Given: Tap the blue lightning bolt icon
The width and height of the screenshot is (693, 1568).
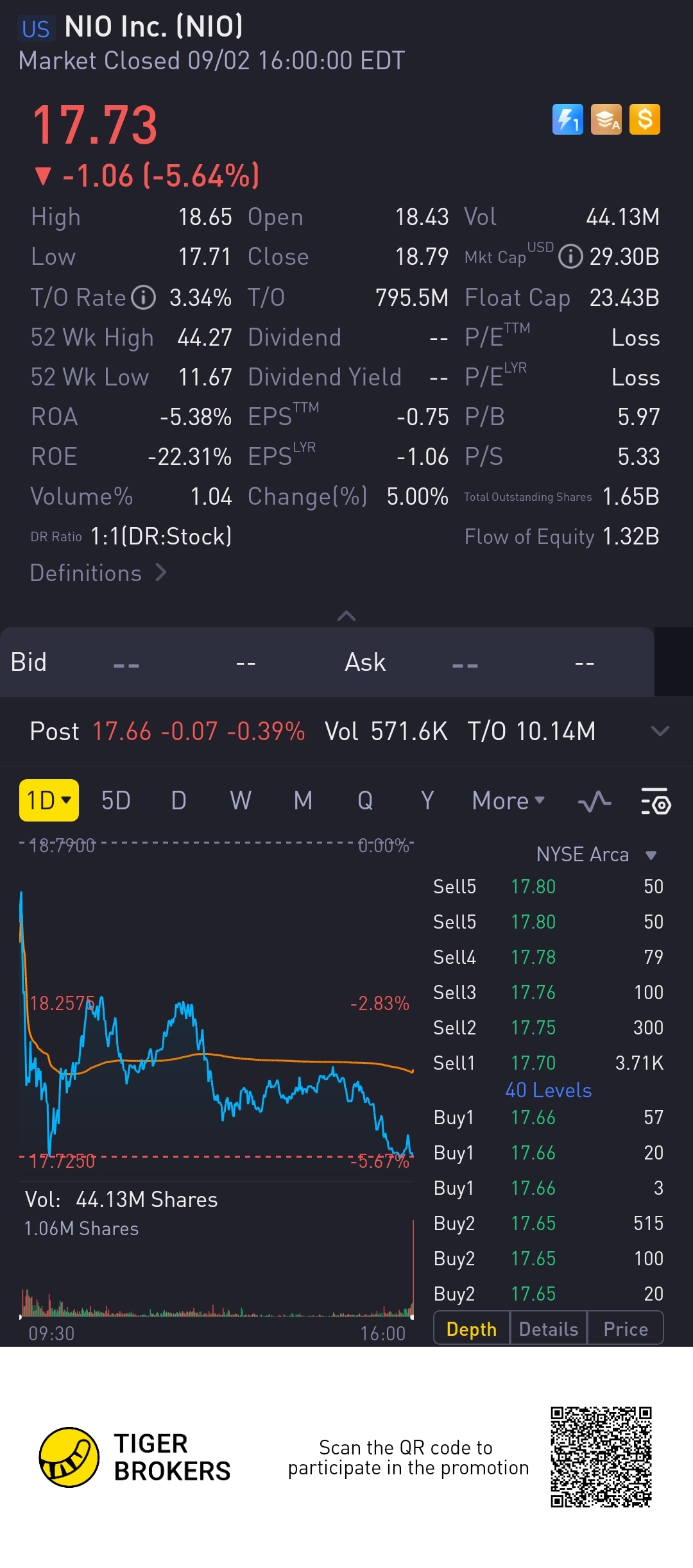Looking at the screenshot, I should click(x=567, y=119).
